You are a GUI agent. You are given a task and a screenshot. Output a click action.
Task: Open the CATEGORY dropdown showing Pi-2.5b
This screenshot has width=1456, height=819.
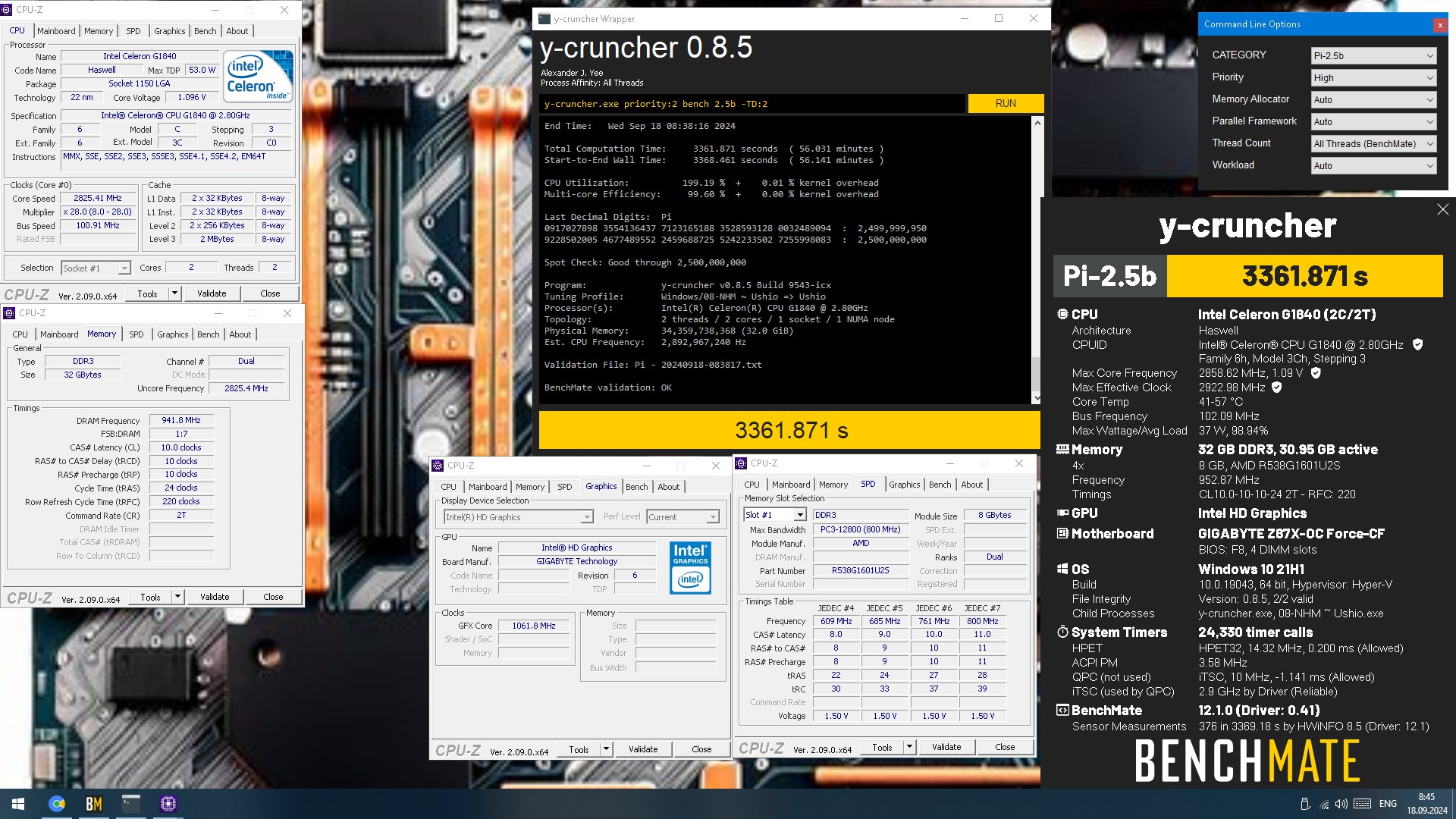pyautogui.click(x=1373, y=56)
